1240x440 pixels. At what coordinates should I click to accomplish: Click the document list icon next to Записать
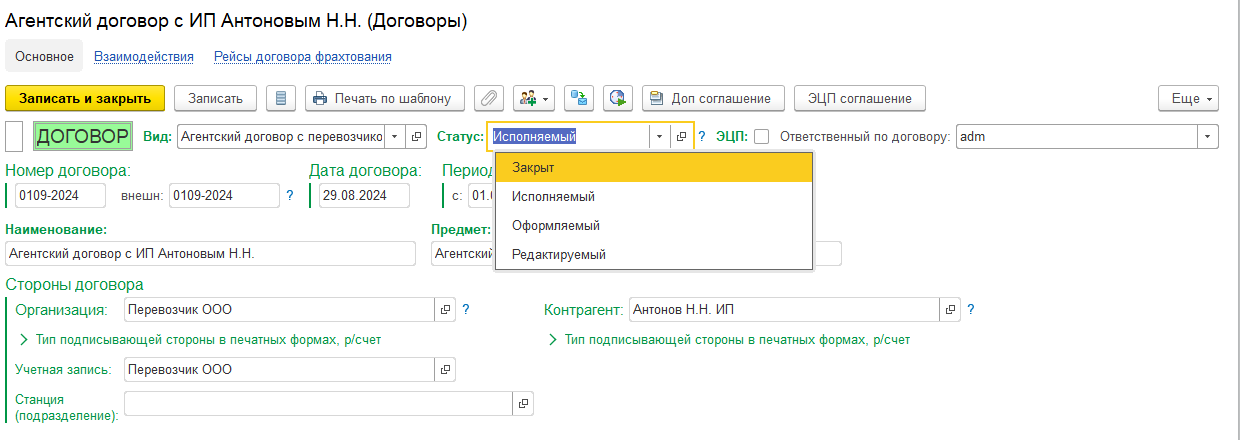click(x=281, y=98)
